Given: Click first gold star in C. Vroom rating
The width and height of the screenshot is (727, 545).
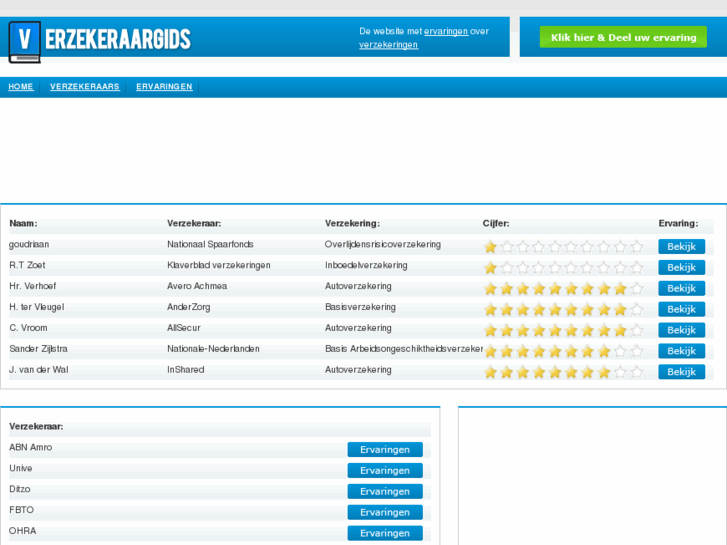Looking at the screenshot, I should point(490,330).
